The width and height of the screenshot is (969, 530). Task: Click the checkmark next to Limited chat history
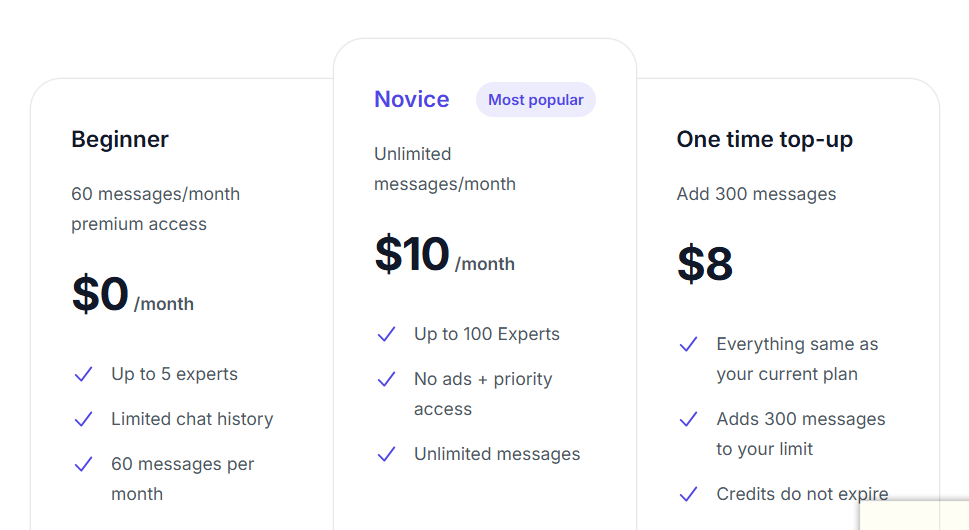point(83,419)
